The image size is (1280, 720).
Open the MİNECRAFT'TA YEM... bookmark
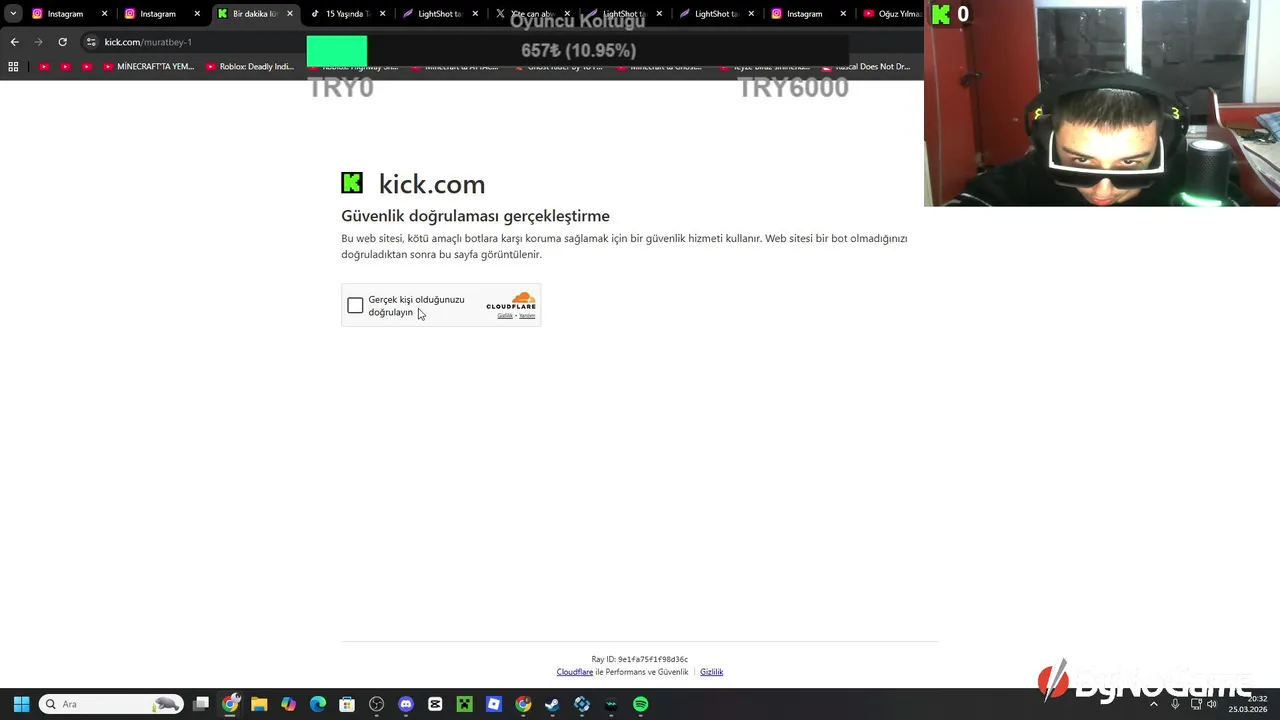pyautogui.click(x=148, y=67)
